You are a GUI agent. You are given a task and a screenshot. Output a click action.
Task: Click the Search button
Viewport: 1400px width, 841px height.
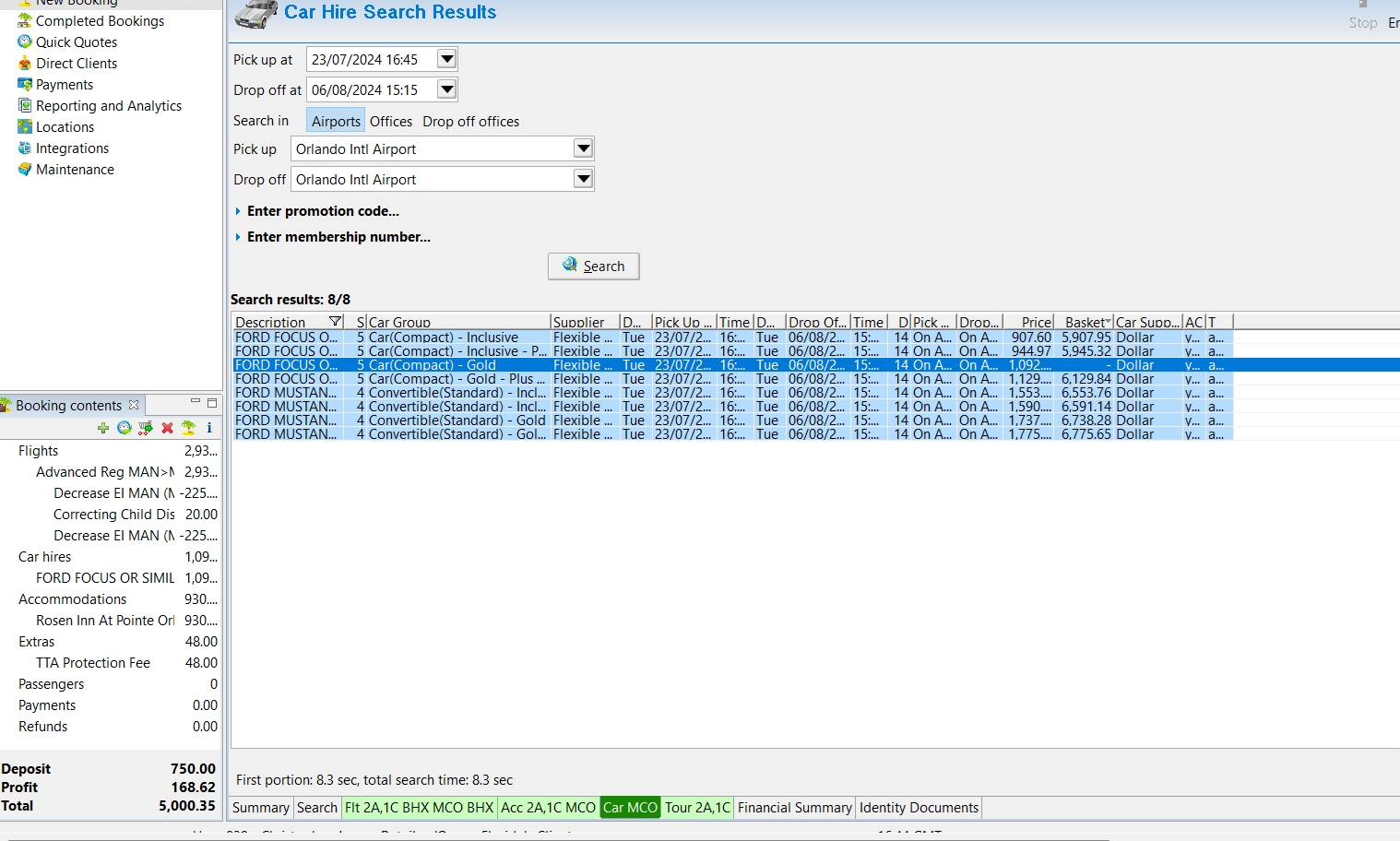tap(594, 266)
